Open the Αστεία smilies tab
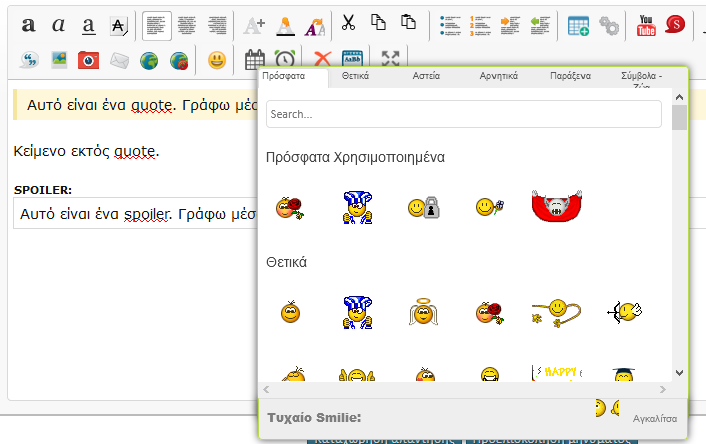 tap(425, 75)
